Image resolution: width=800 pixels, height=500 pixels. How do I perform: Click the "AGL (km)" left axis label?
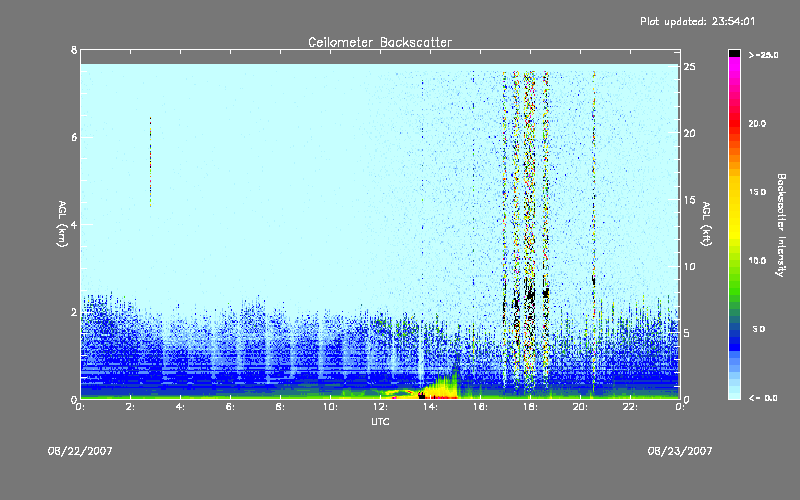point(62,224)
